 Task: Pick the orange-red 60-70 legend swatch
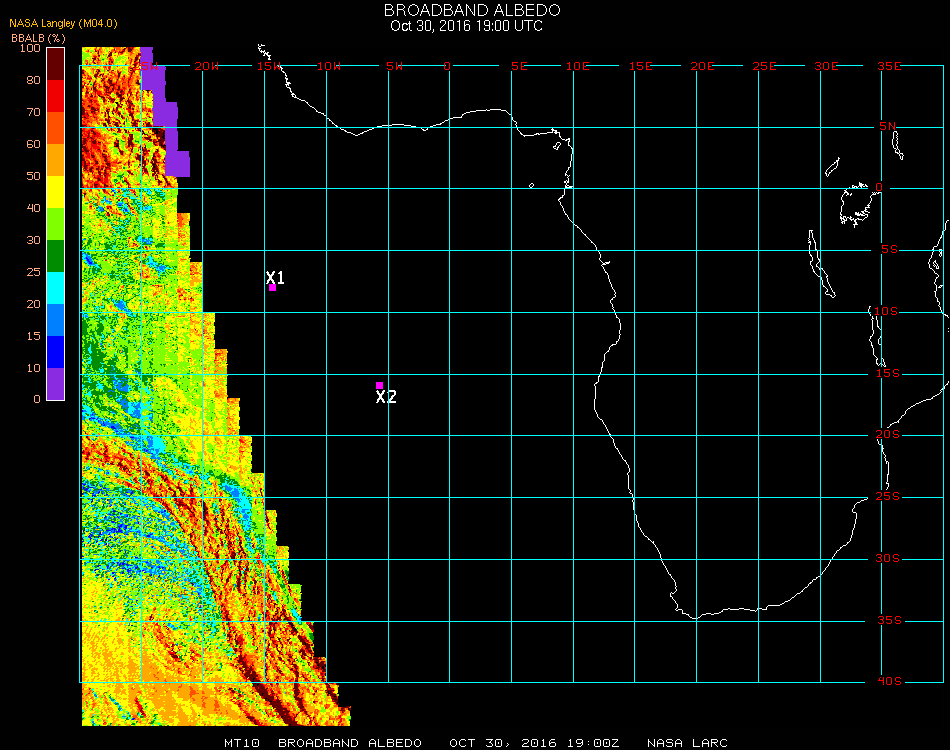pos(56,128)
